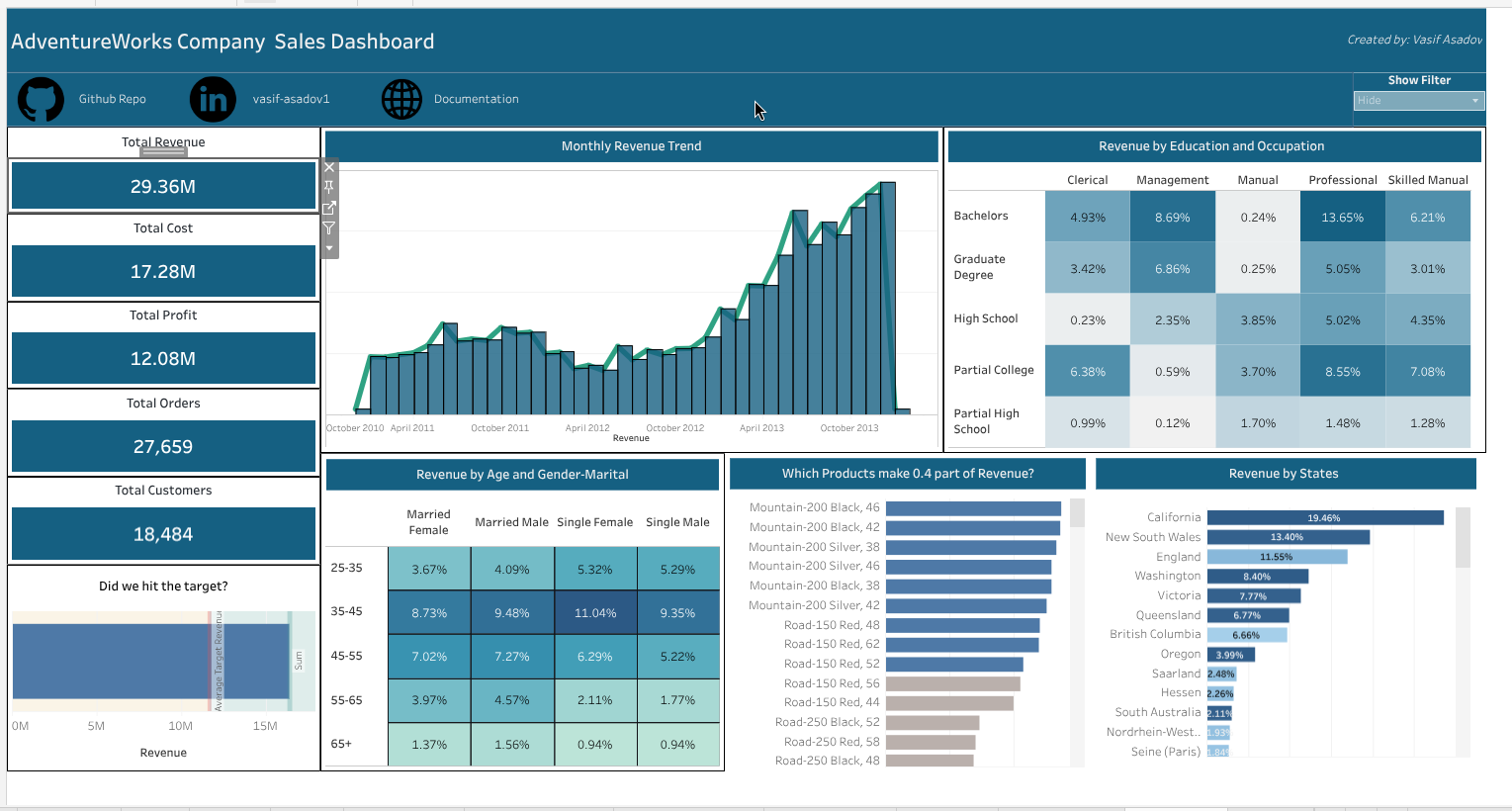This screenshot has height=811, width=1512.
Task: Open the GitHub repository icon
Action: 41,99
